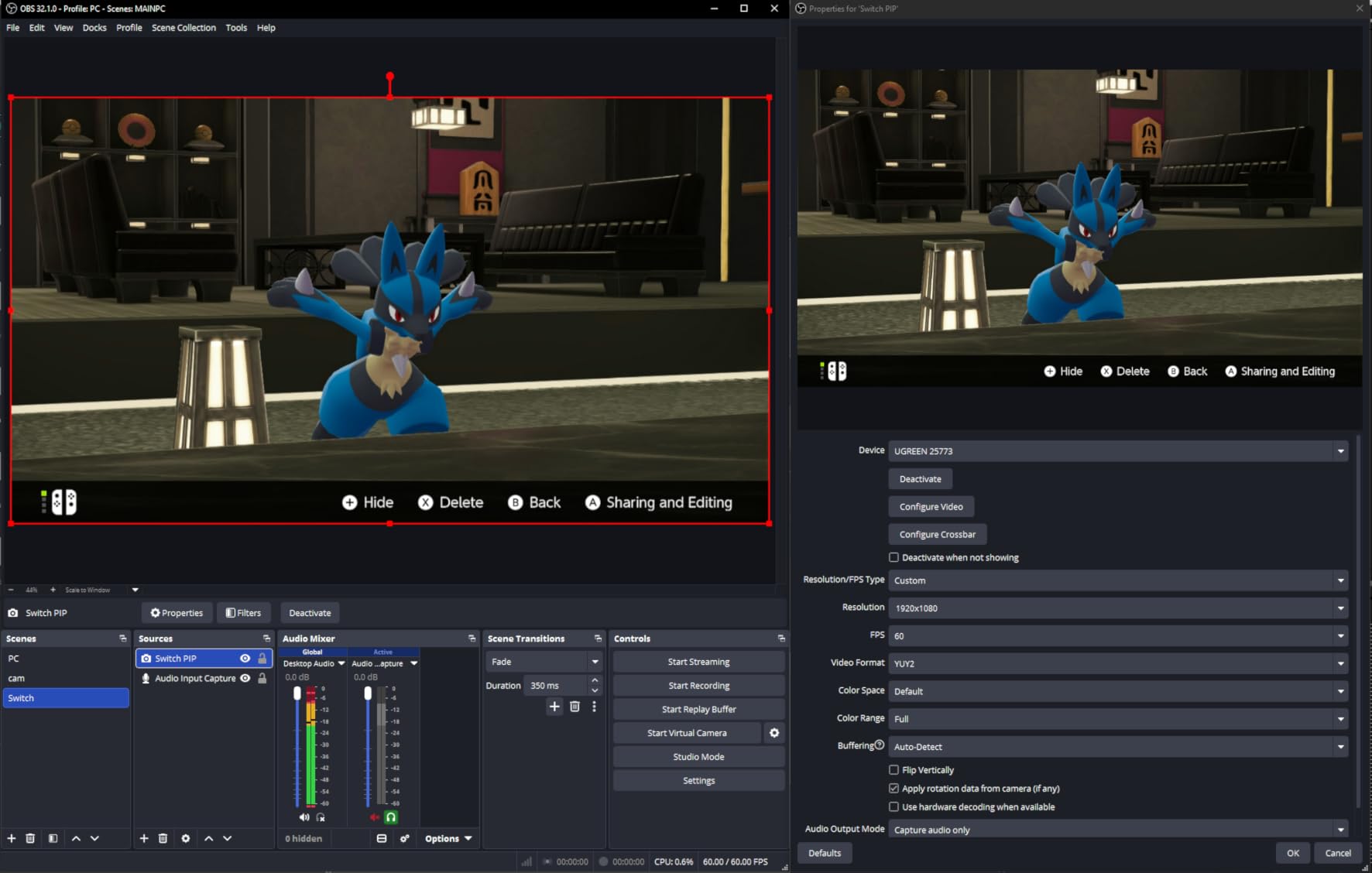
Task: Undock the Scene Transitions panel
Action: [598, 638]
